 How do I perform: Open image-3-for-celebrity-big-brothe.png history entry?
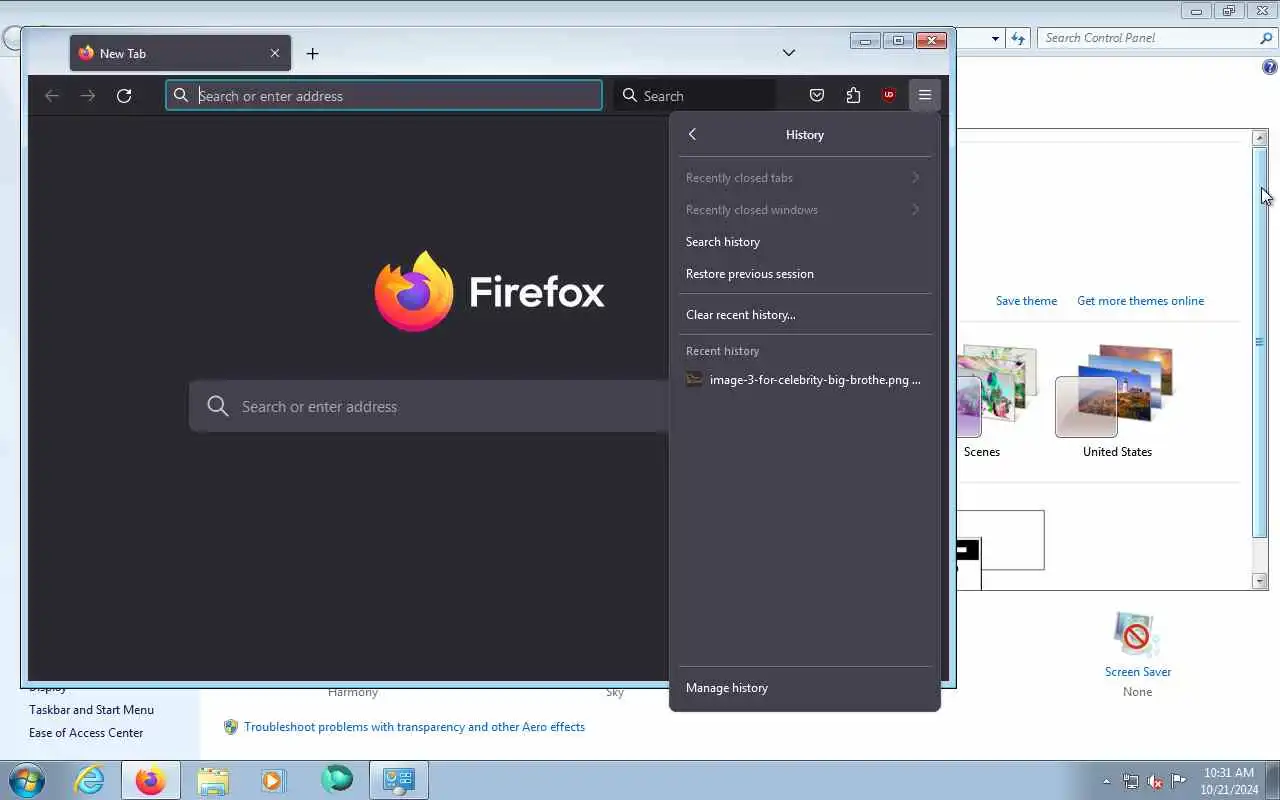click(x=804, y=380)
